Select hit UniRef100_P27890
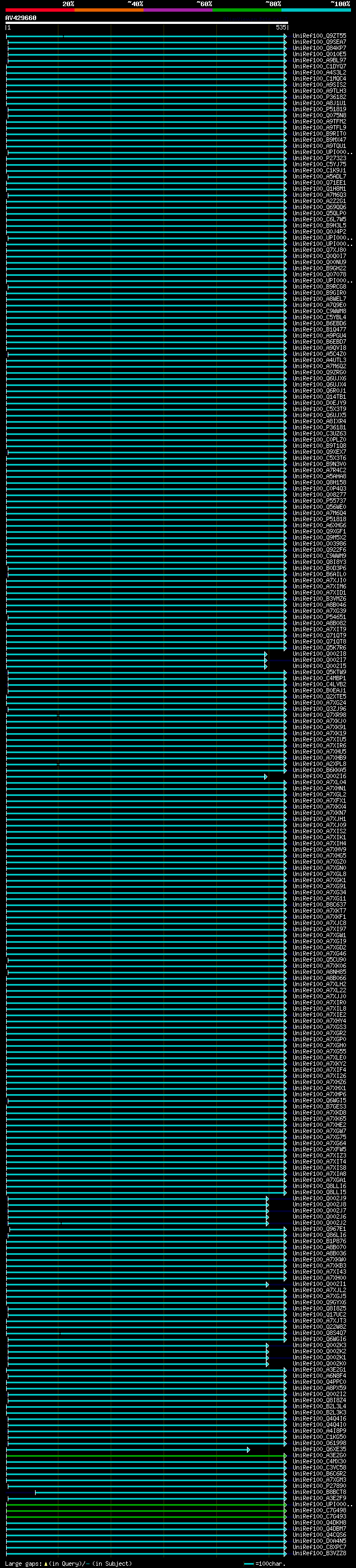The image size is (356, 1568). point(319,1486)
